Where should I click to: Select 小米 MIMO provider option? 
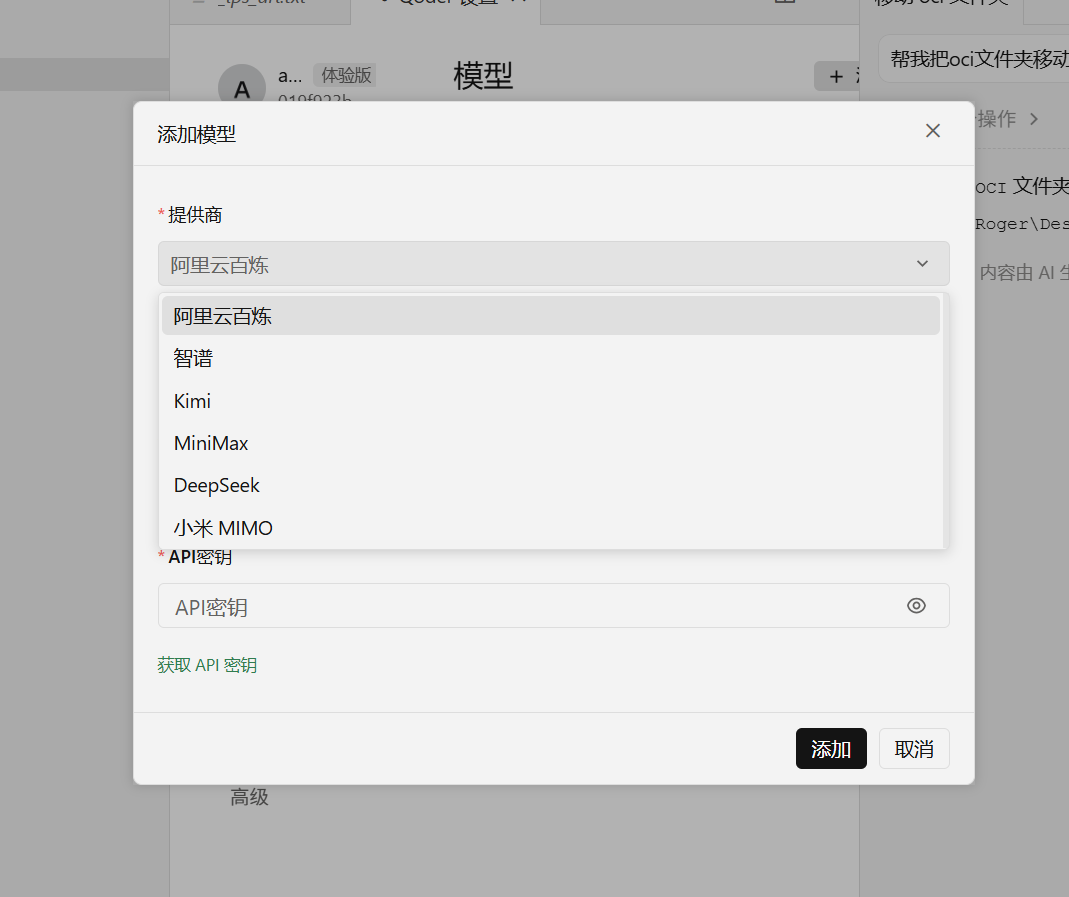click(551, 528)
